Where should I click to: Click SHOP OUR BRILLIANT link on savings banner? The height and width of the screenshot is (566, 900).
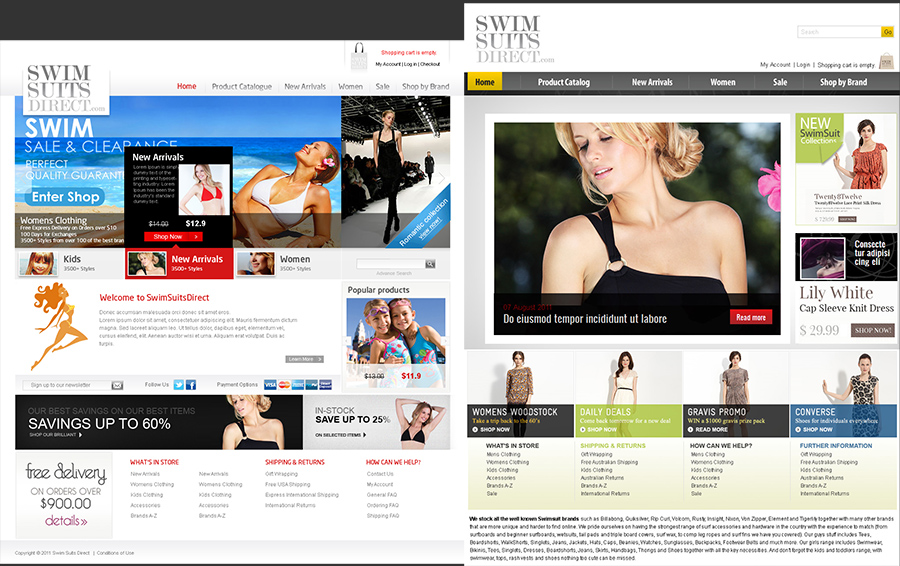pyautogui.click(x=56, y=435)
